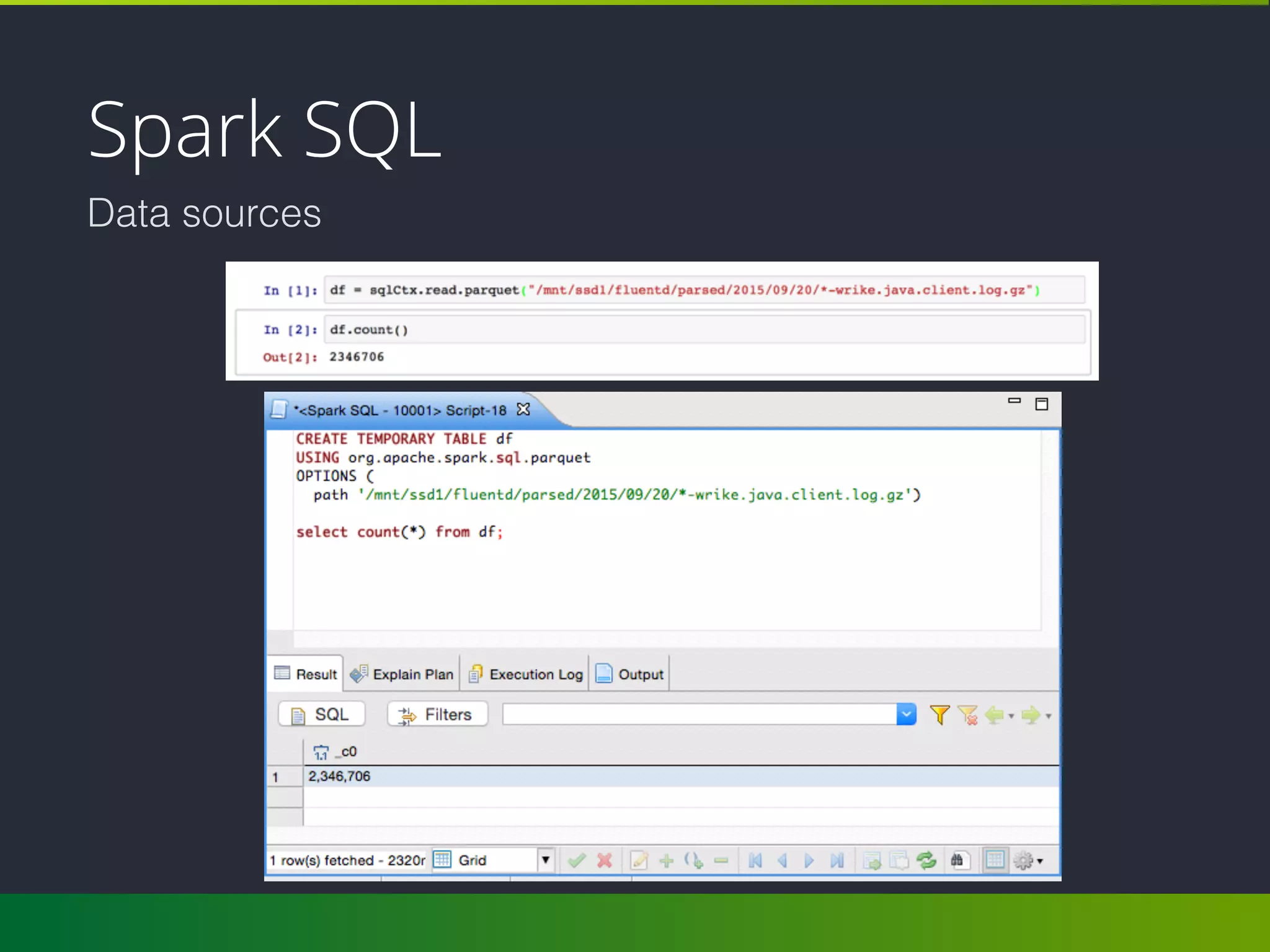The image size is (1270, 952).
Task: Reject changes with the red X icon
Action: [x=605, y=860]
